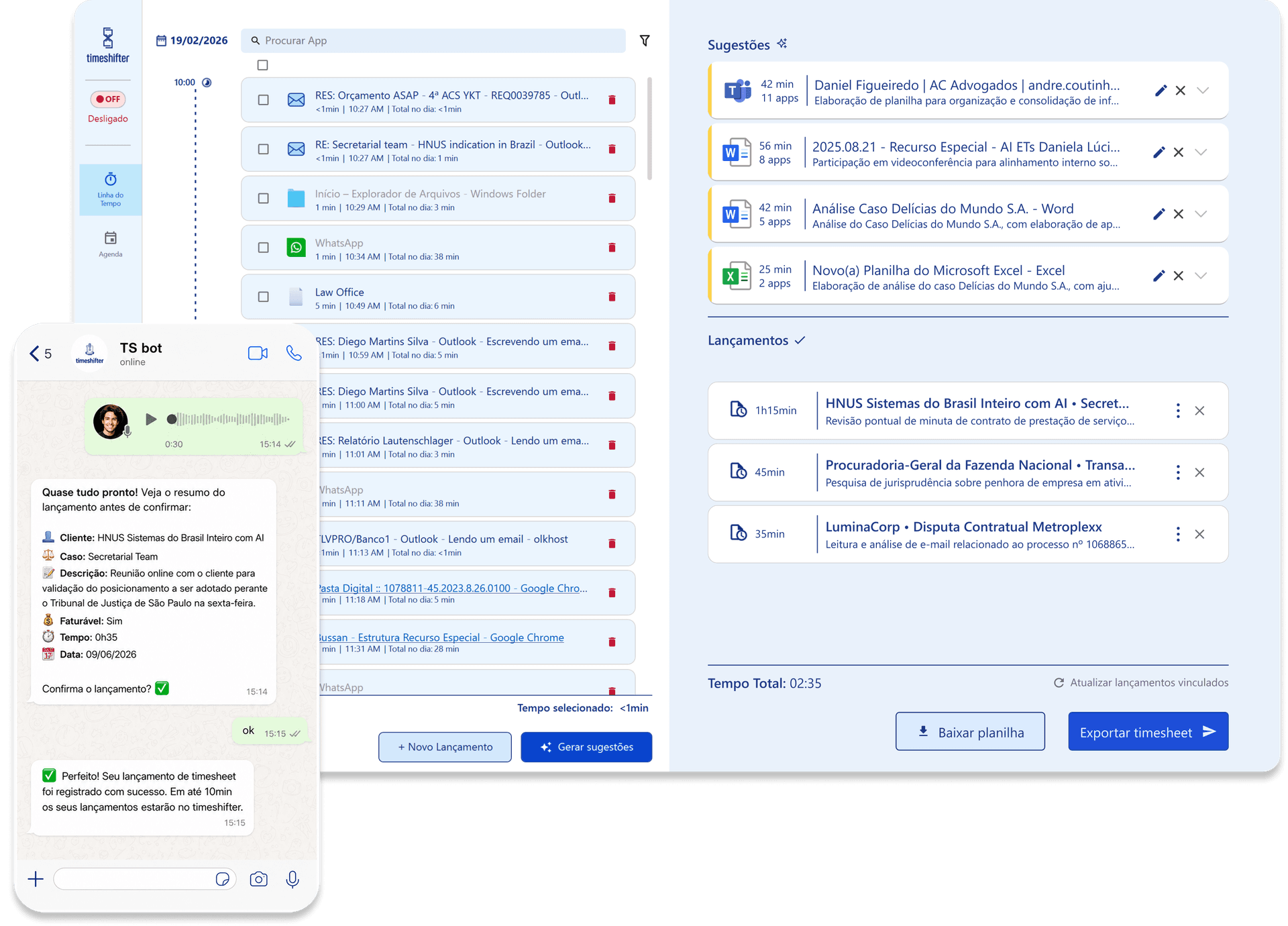Viewport: 1288px width, 926px height.
Task: Select Linha do Tempo sidebar item
Action: pyautogui.click(x=111, y=190)
